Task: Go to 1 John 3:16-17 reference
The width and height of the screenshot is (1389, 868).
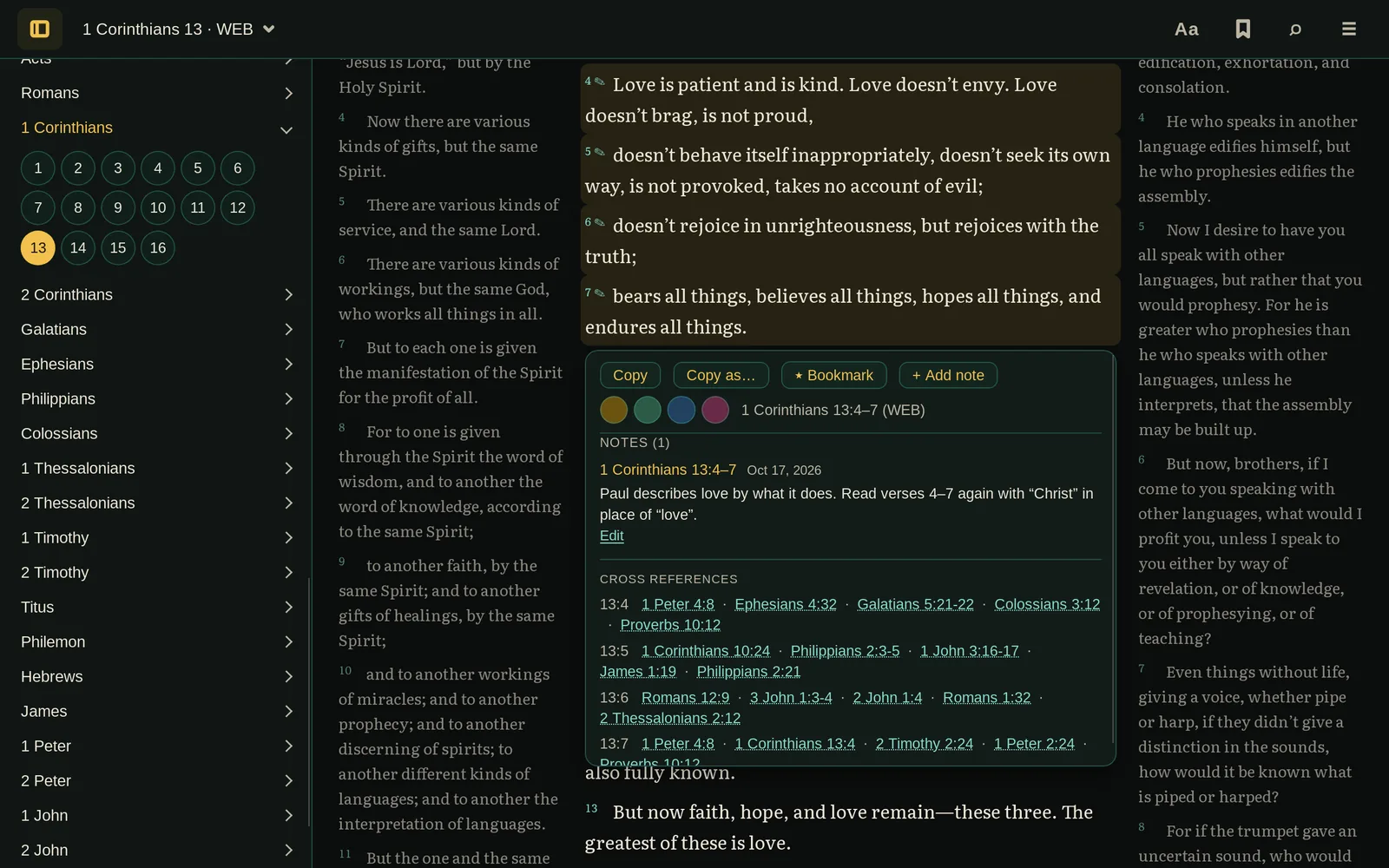Action: click(969, 651)
